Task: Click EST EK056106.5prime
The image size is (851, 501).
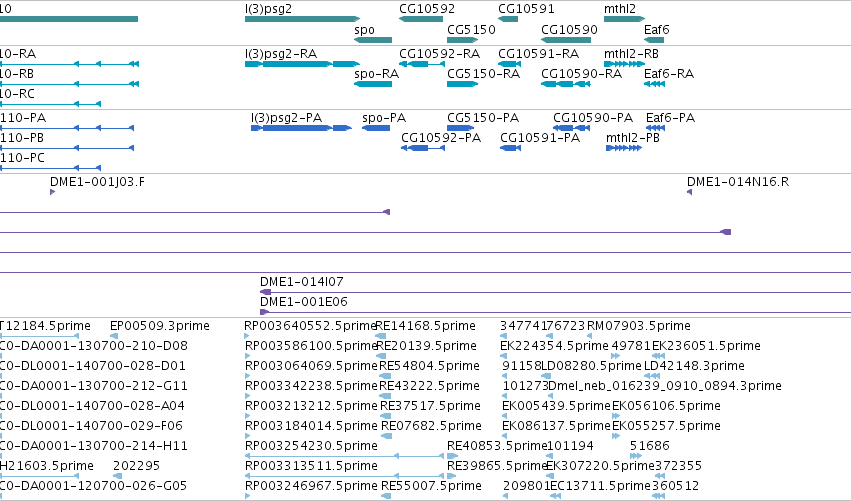Action: click(x=666, y=406)
